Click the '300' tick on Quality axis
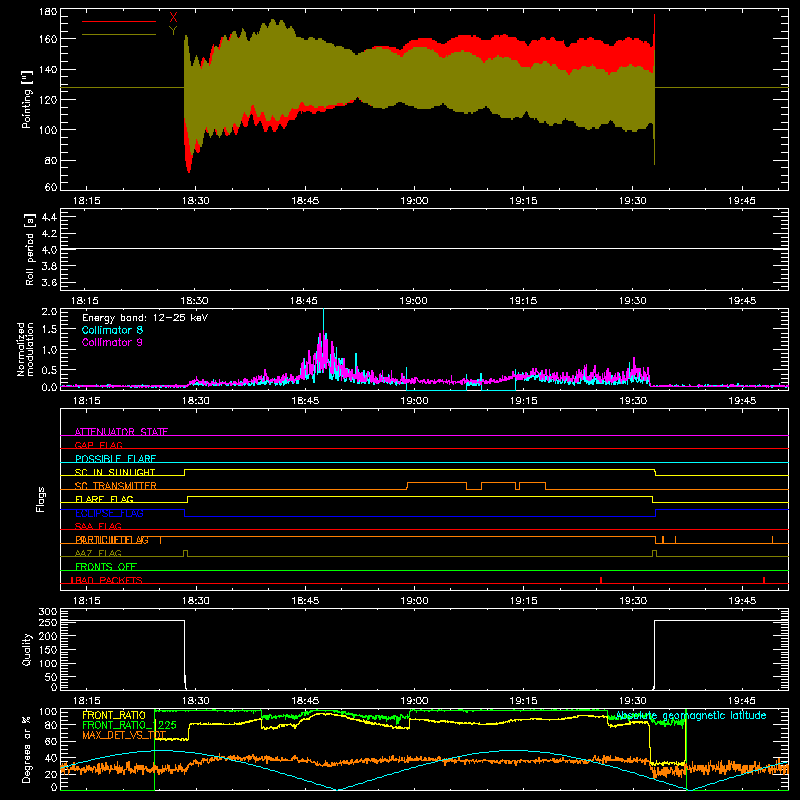Viewport: 800px width, 800px height. [48, 612]
